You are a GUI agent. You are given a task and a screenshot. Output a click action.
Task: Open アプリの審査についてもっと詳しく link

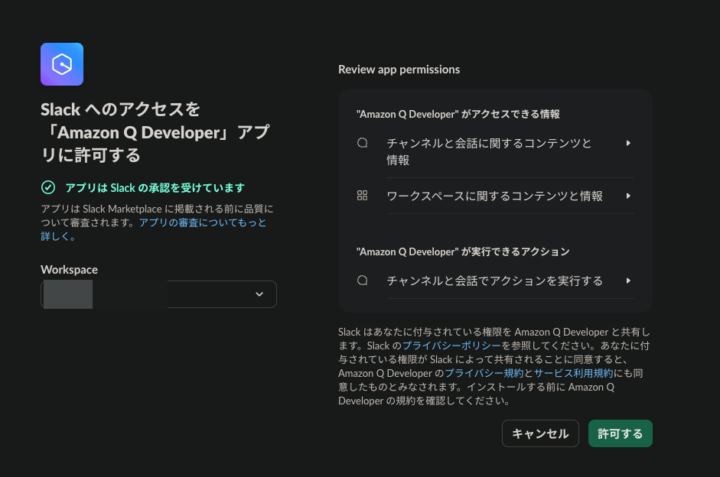(x=154, y=229)
